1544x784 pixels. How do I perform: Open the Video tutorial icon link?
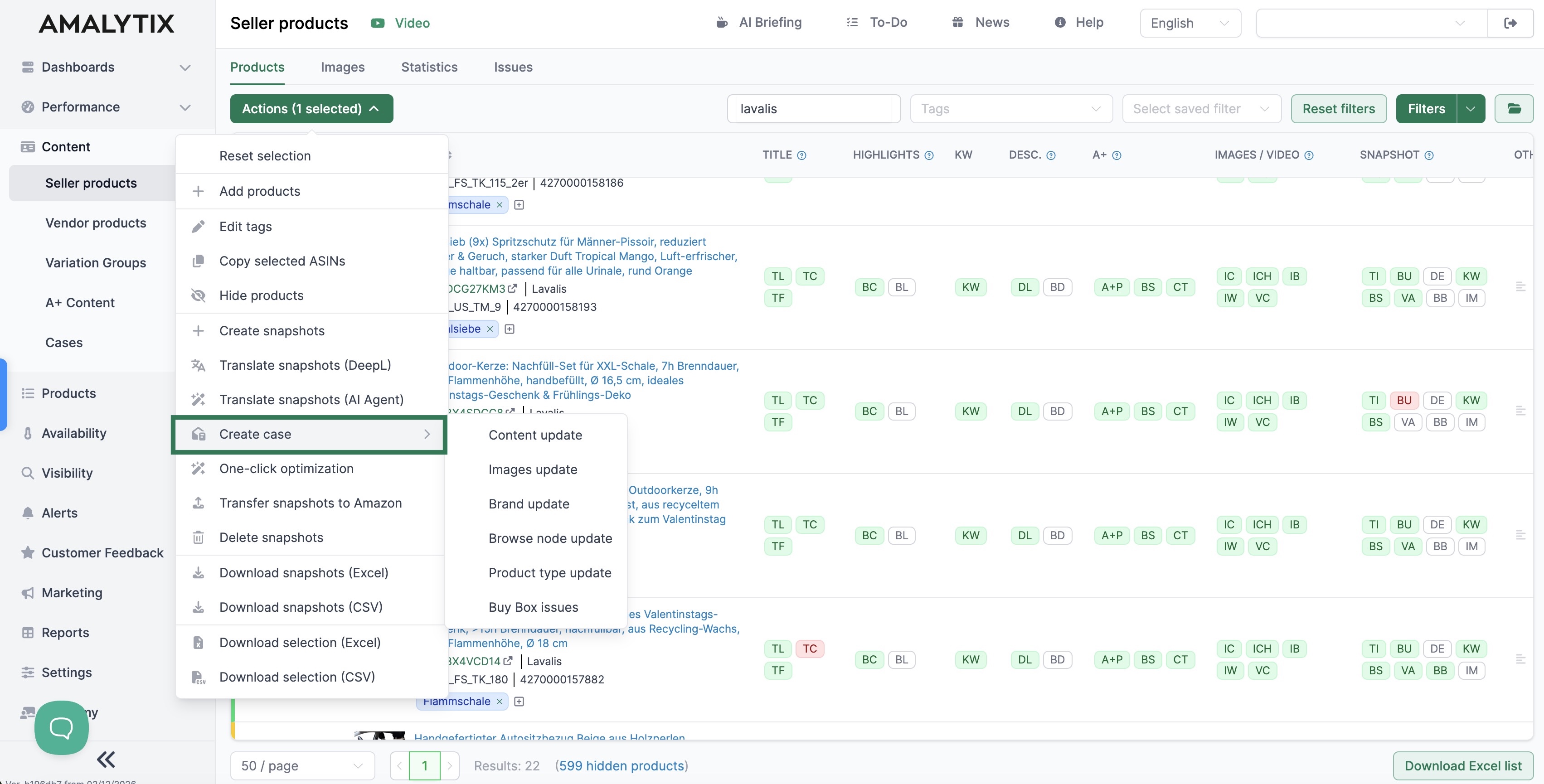[378, 23]
